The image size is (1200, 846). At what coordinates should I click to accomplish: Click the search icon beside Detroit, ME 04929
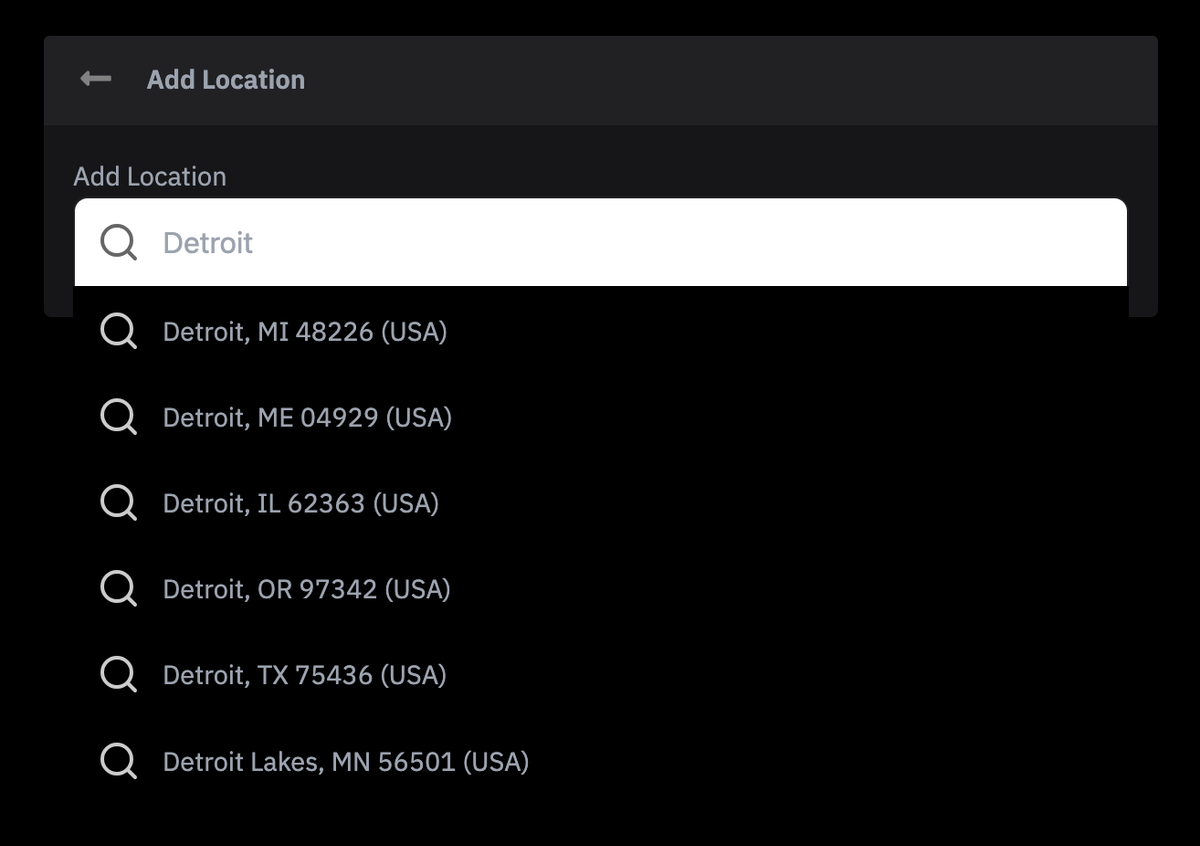tap(118, 417)
